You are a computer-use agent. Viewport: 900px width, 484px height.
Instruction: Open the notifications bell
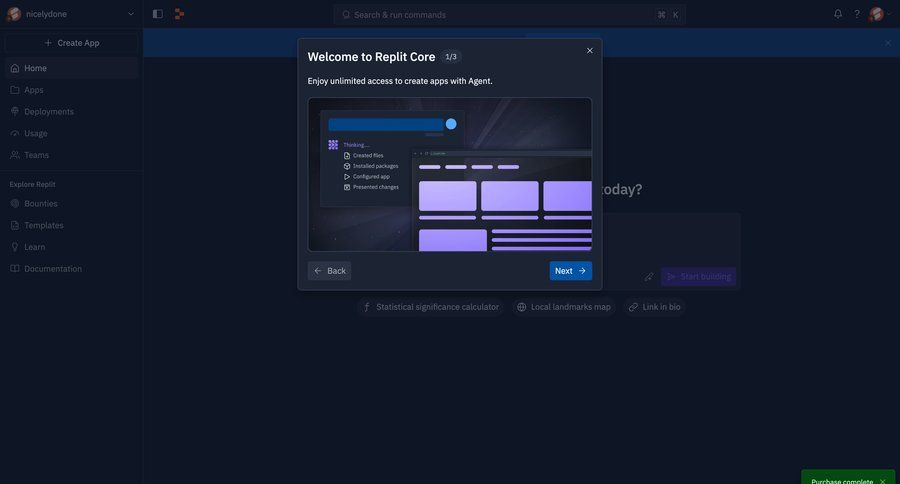point(838,14)
